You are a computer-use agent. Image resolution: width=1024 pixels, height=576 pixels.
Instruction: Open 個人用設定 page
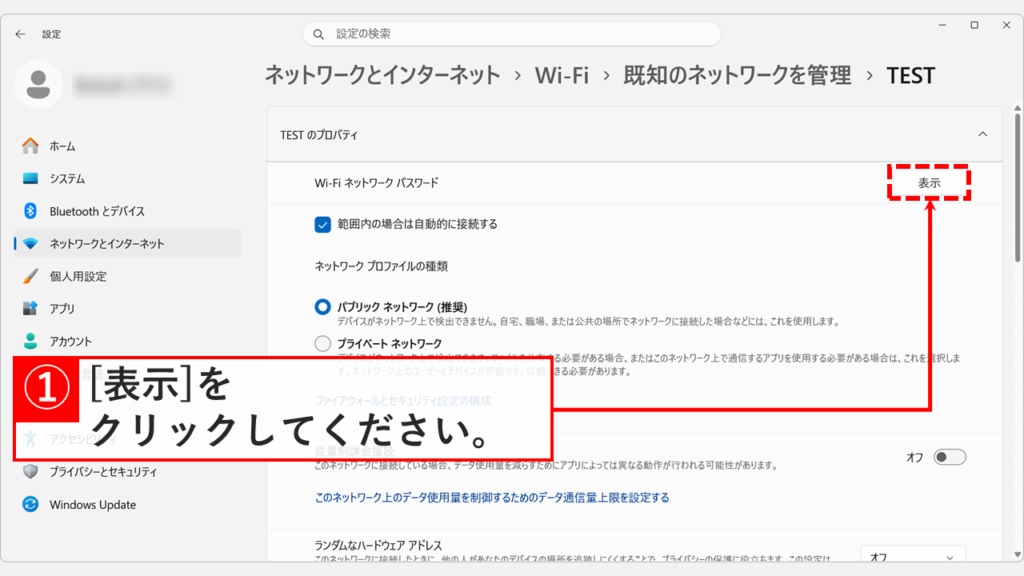click(127, 276)
